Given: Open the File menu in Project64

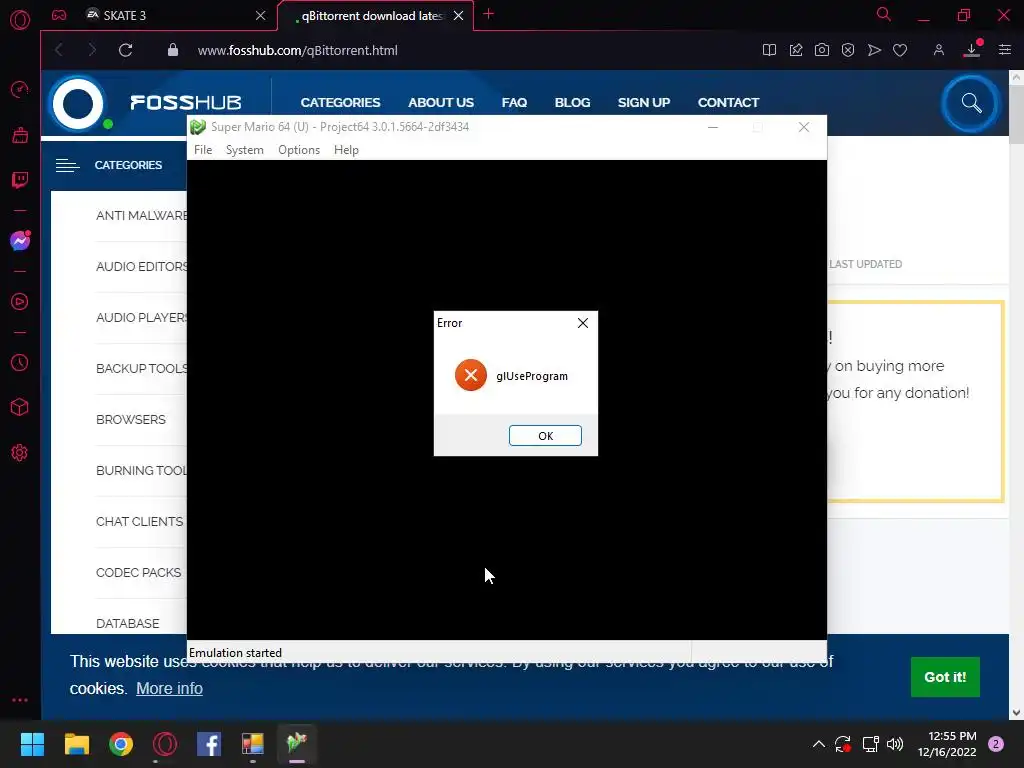Looking at the screenshot, I should [203, 150].
